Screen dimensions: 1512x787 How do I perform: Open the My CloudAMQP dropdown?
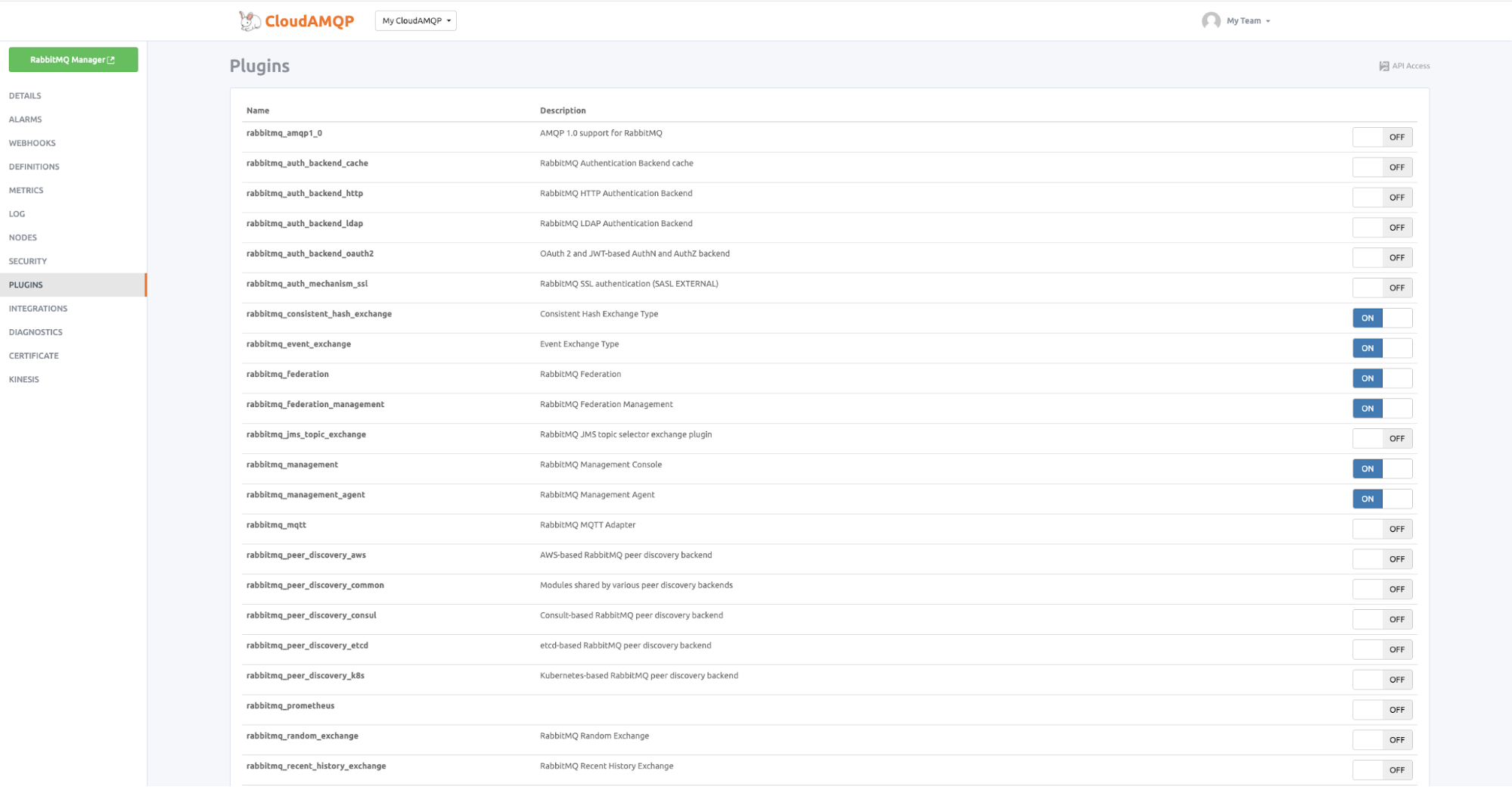click(x=416, y=21)
